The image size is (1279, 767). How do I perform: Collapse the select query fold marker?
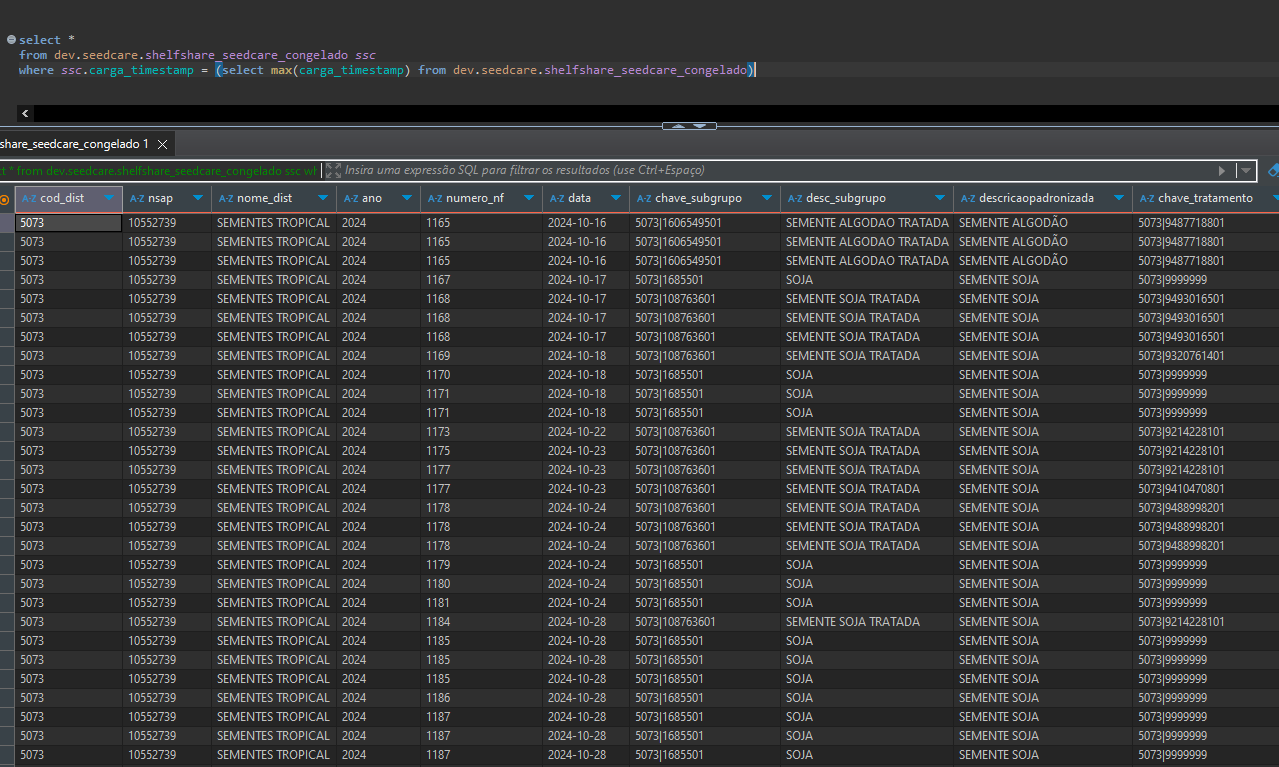10,40
